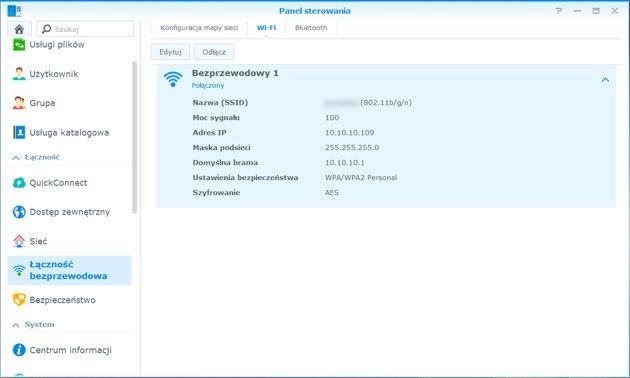
Task: Collapse the Bezprzewodowy 1 details chevron
Action: 605,80
